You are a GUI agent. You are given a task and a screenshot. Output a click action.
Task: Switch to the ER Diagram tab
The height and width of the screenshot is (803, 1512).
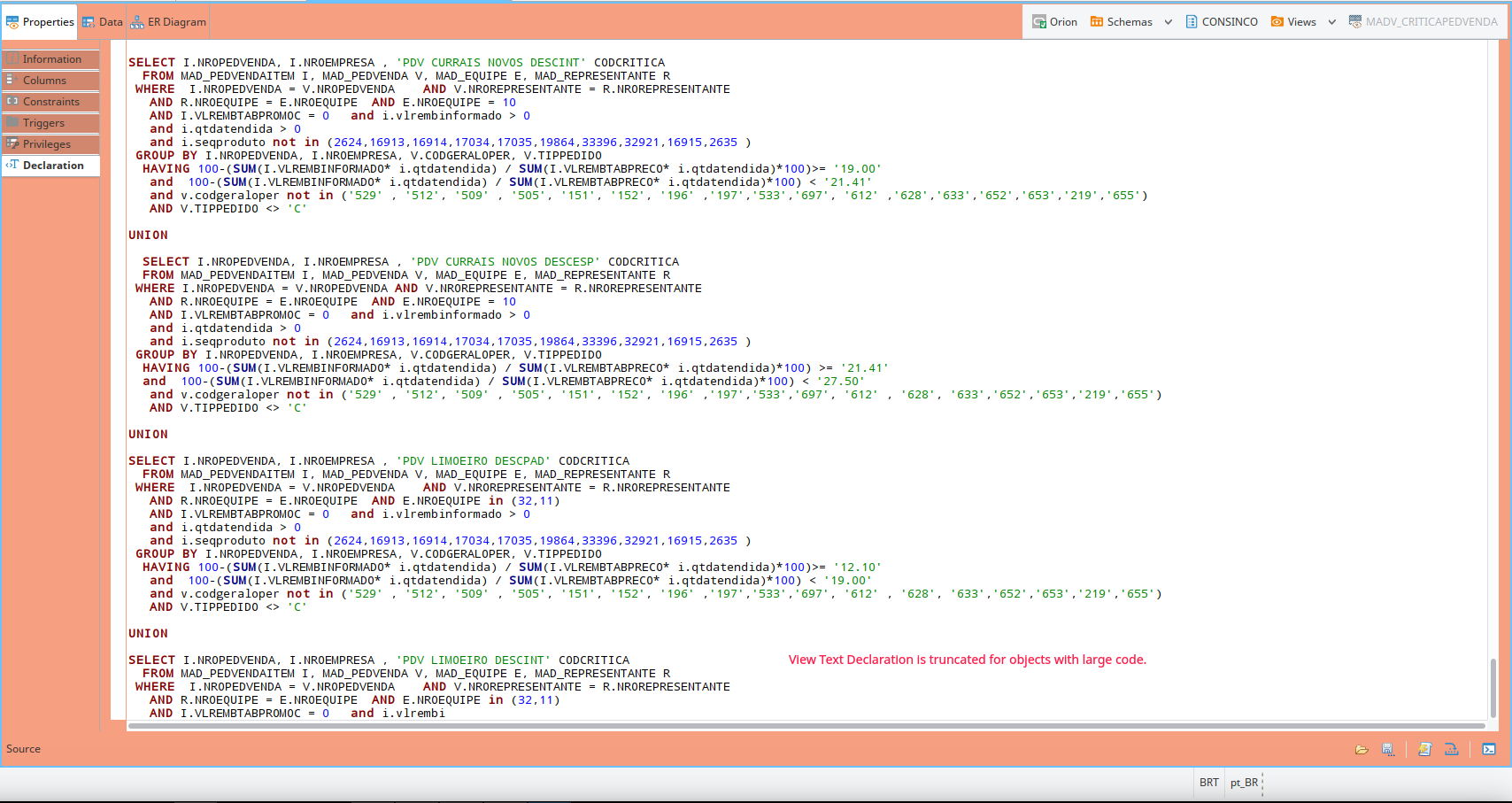click(167, 20)
